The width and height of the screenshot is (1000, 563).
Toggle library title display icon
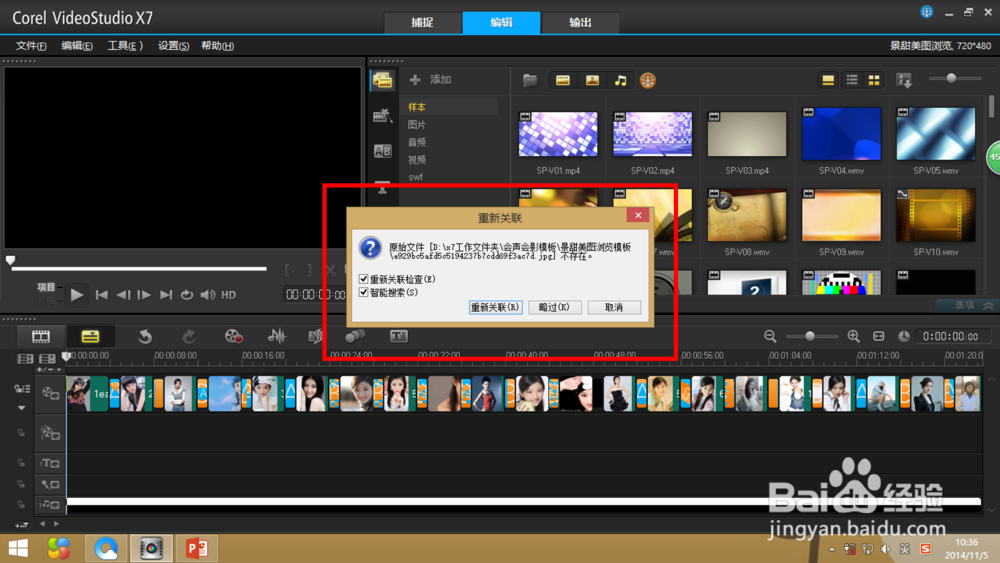pyautogui.click(x=828, y=80)
